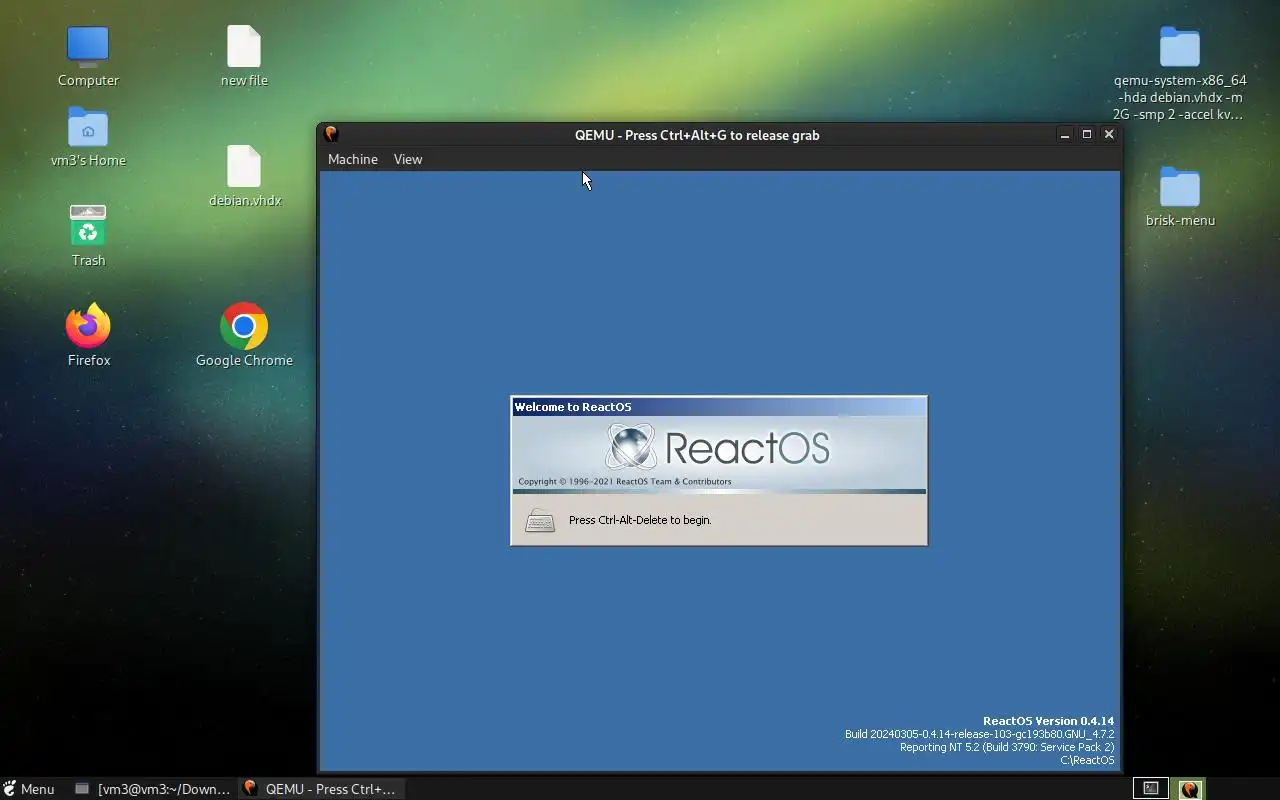Click 'Press Ctrl-Alt-Delete to begin.' text
Image resolution: width=1280 pixels, height=800 pixels.
point(640,520)
